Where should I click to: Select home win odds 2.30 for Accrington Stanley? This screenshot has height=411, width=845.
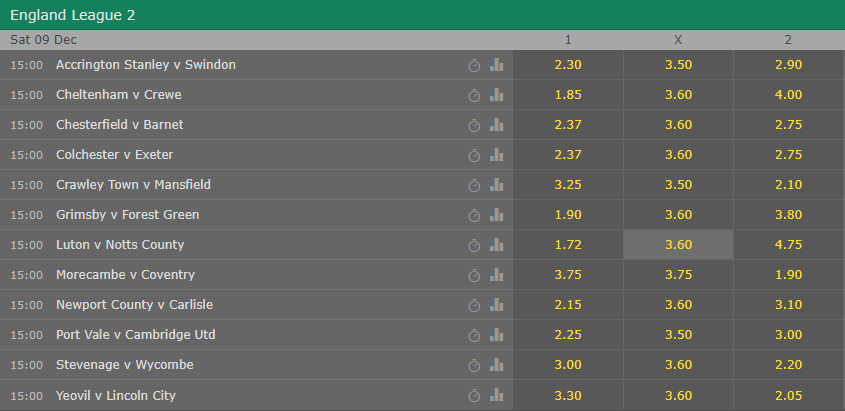[568, 65]
